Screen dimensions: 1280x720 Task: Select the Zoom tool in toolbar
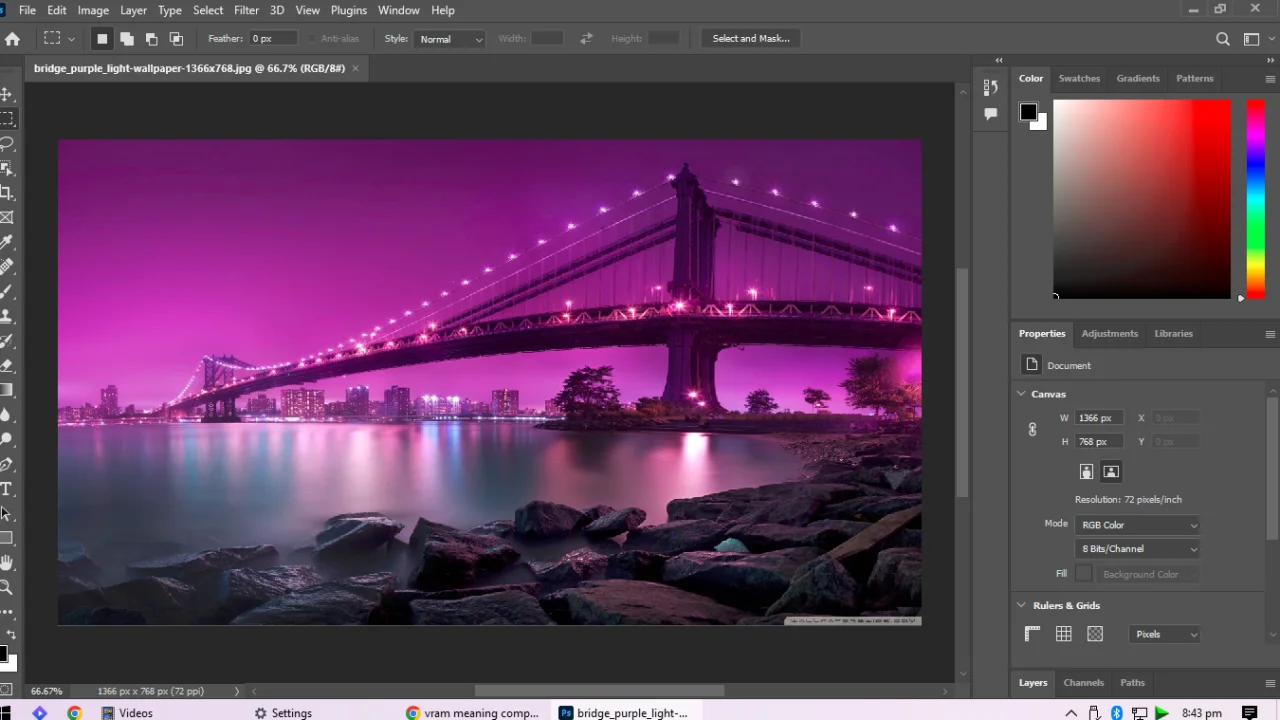click(6, 588)
